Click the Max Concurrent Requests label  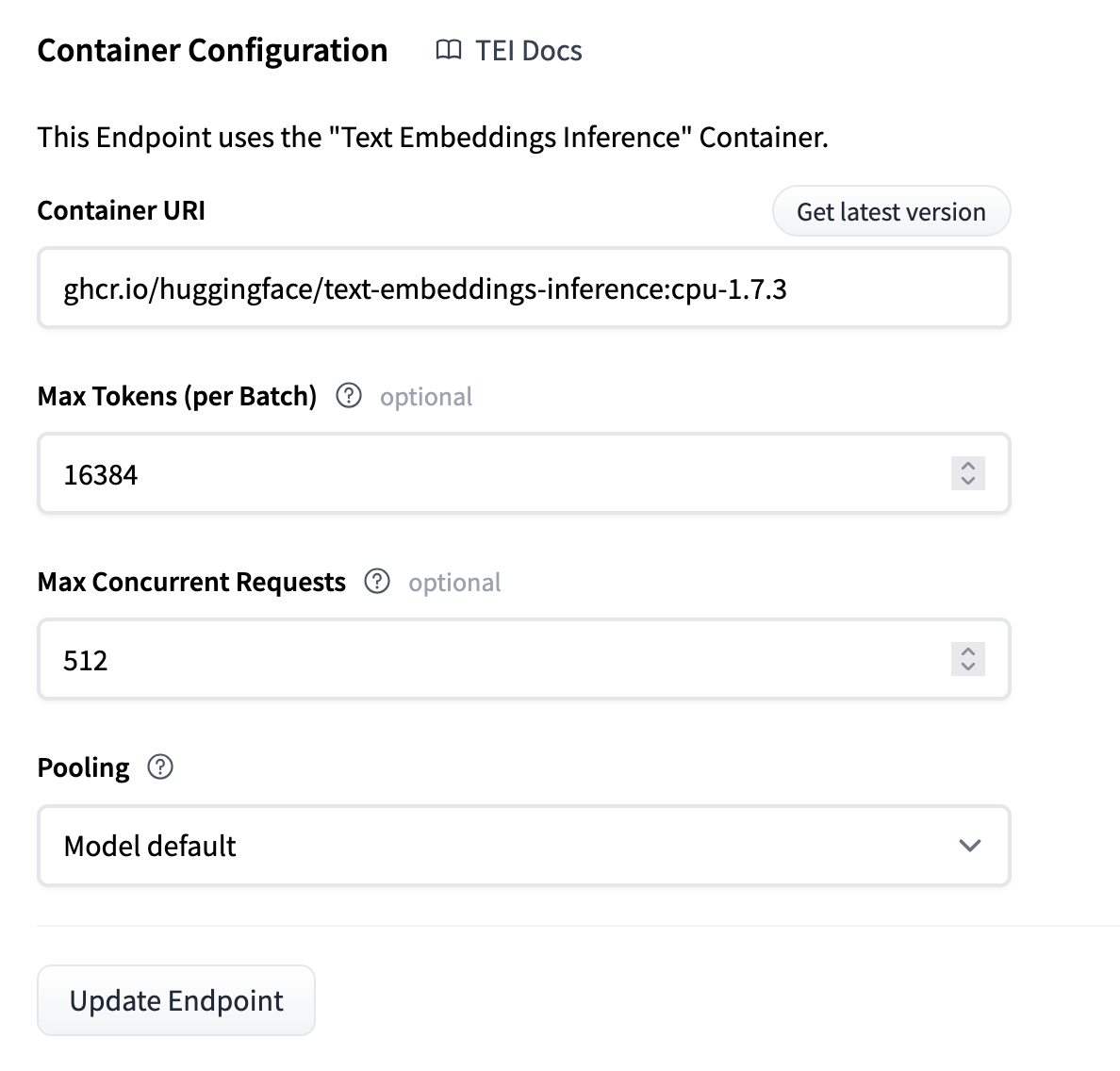[x=191, y=582]
